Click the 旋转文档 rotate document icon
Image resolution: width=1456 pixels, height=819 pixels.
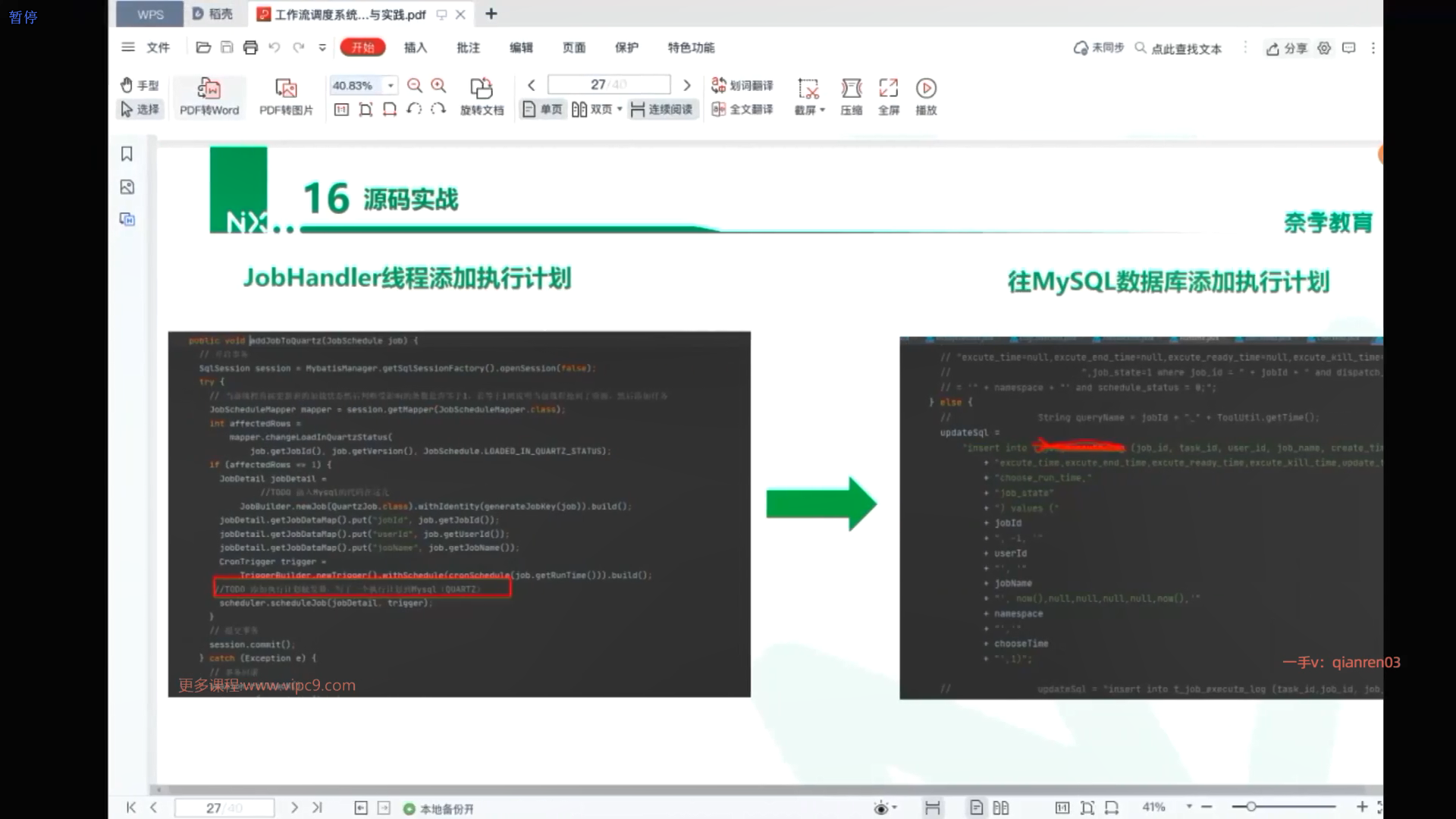point(482,89)
